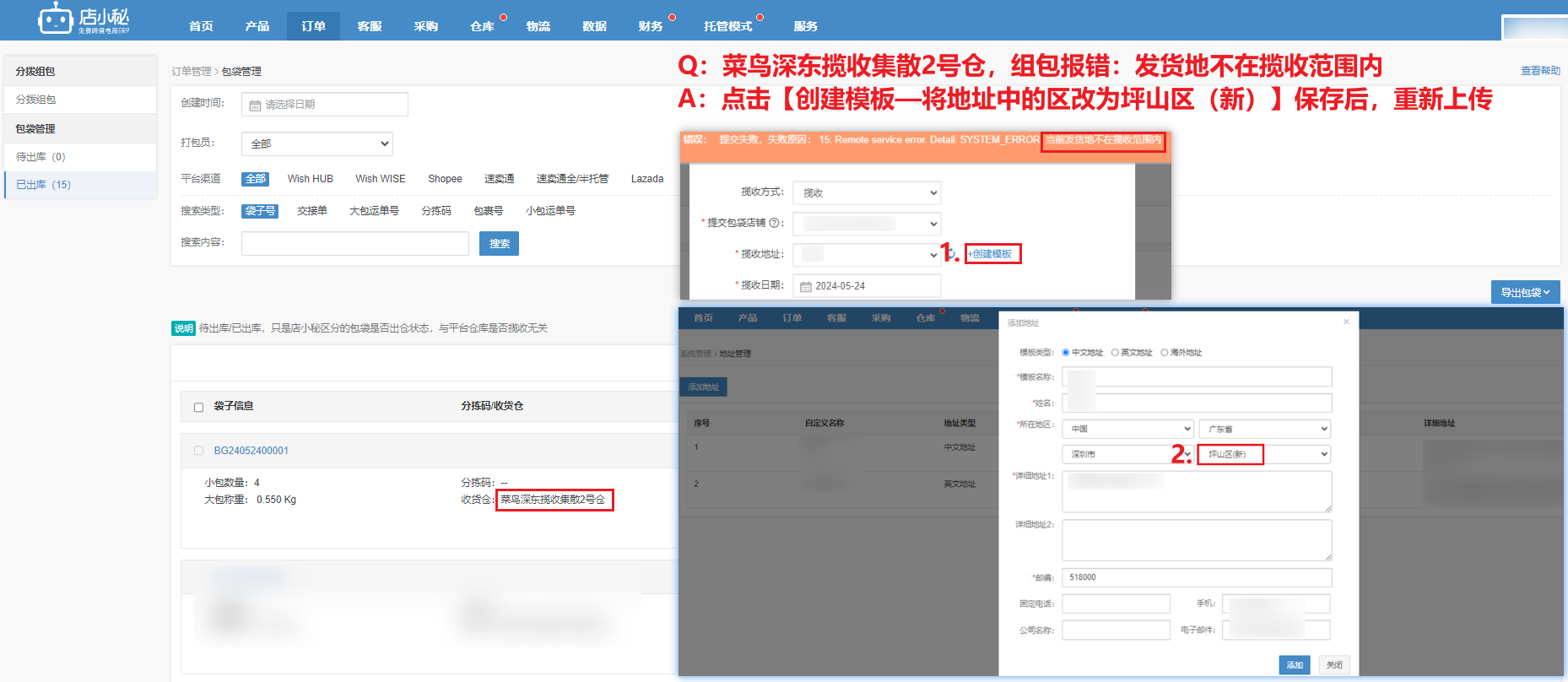Open bag link BG24052400001
Viewport: 1568px width, 682px height.
click(x=251, y=451)
